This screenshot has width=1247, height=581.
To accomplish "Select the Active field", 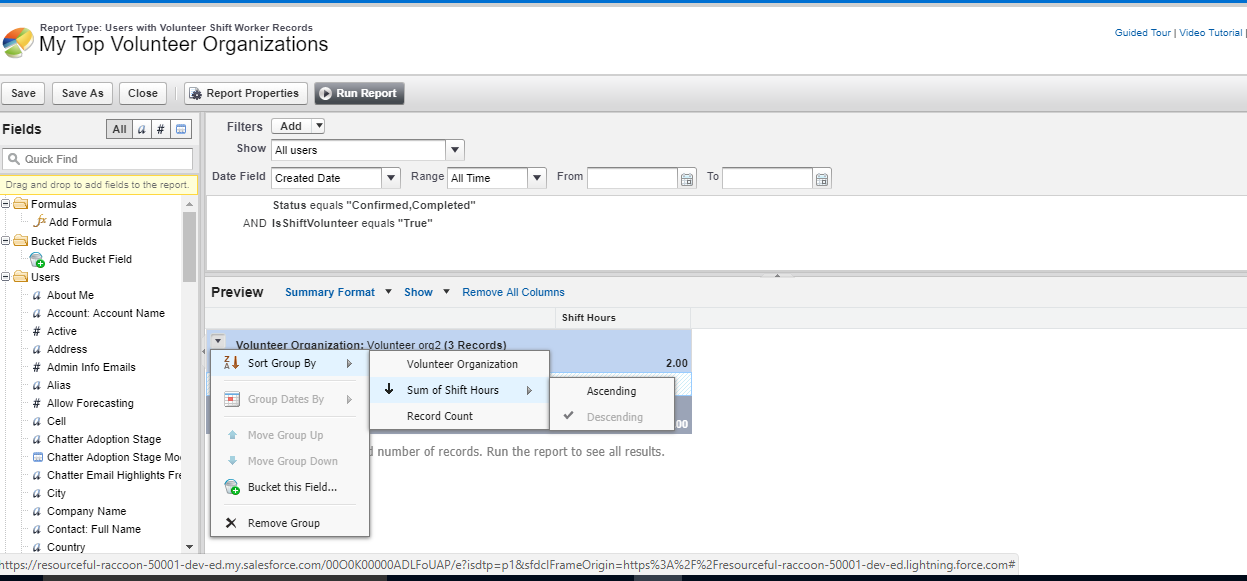I will tap(62, 331).
